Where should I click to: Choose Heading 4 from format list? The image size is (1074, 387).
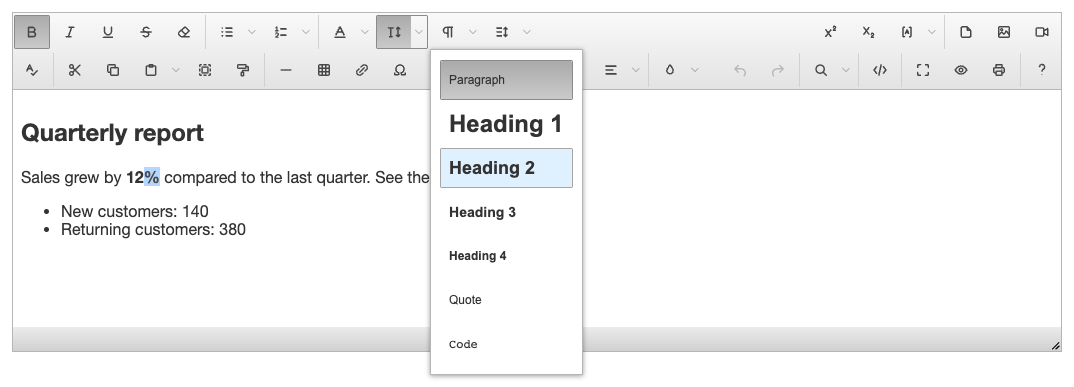tap(506, 256)
